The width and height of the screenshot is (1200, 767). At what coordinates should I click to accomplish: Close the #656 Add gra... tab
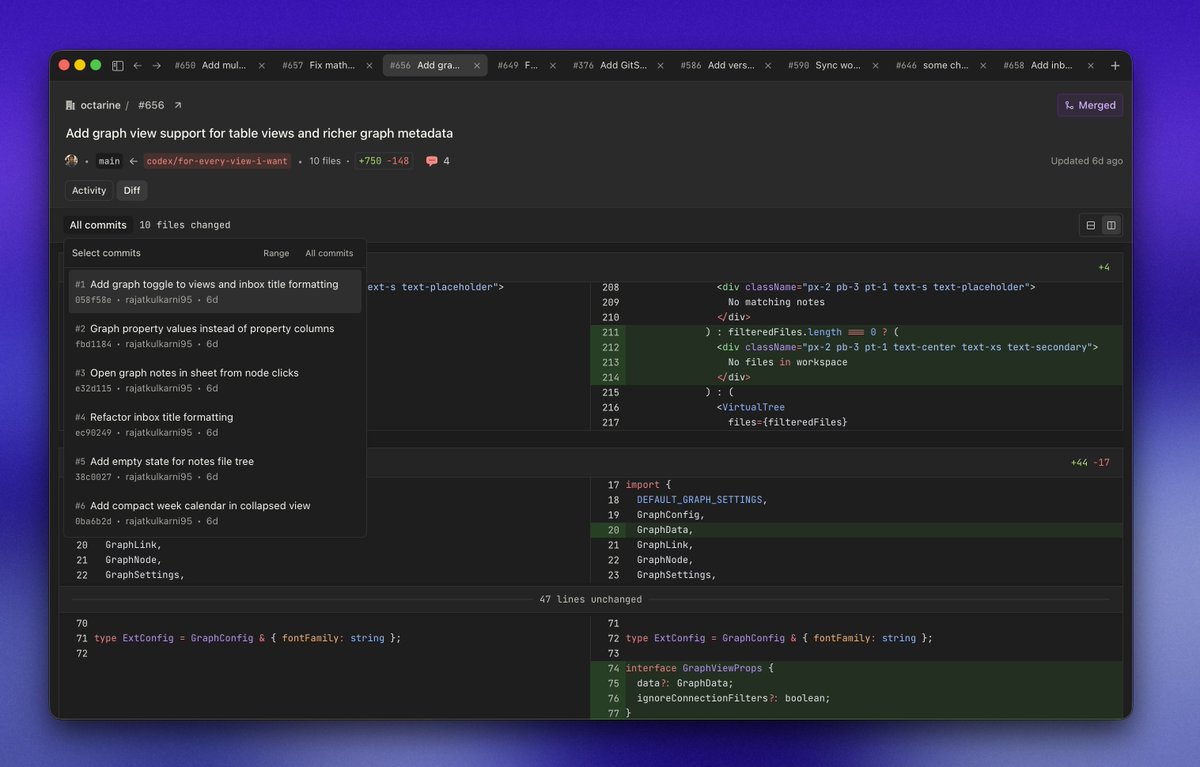477,65
